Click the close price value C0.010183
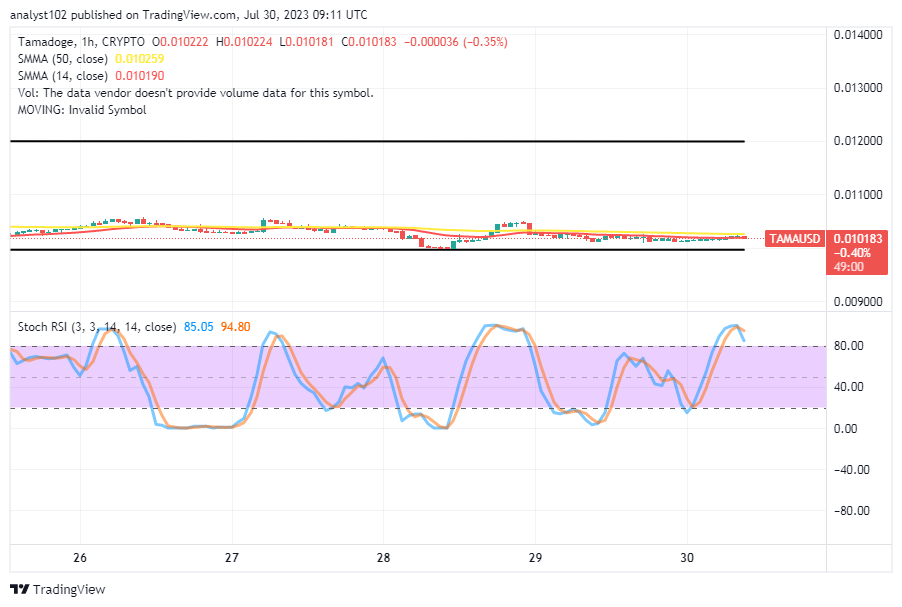Viewport: 902px width, 607px height. (x=369, y=42)
